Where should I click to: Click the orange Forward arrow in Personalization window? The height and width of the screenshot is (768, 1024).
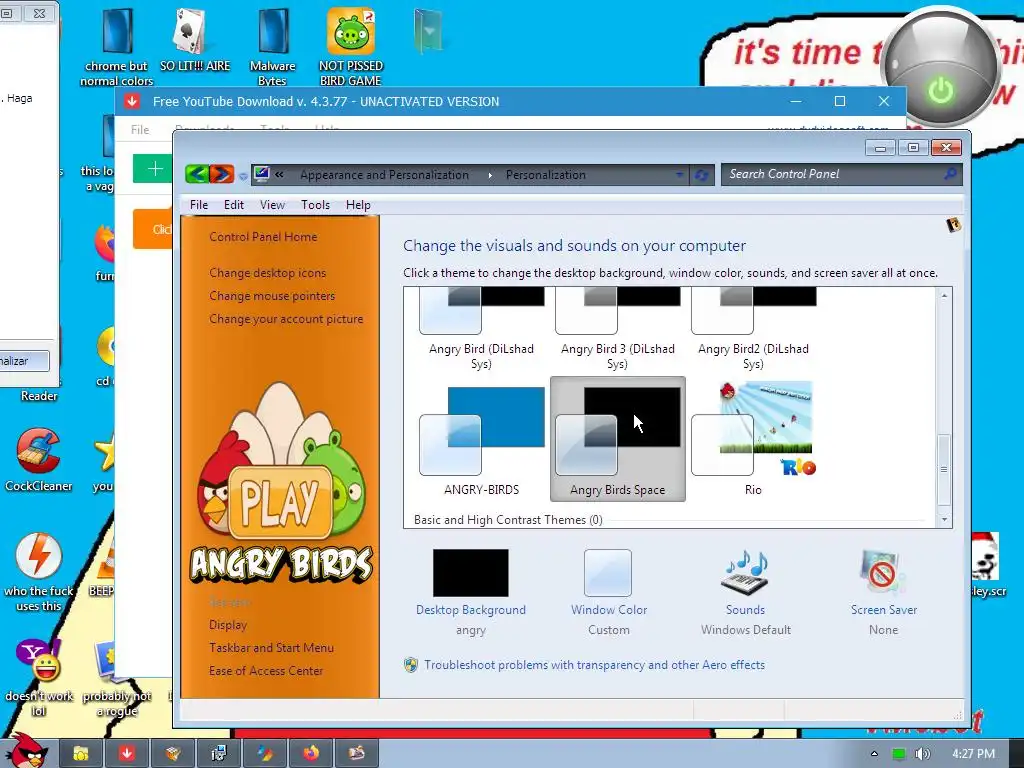pos(221,174)
